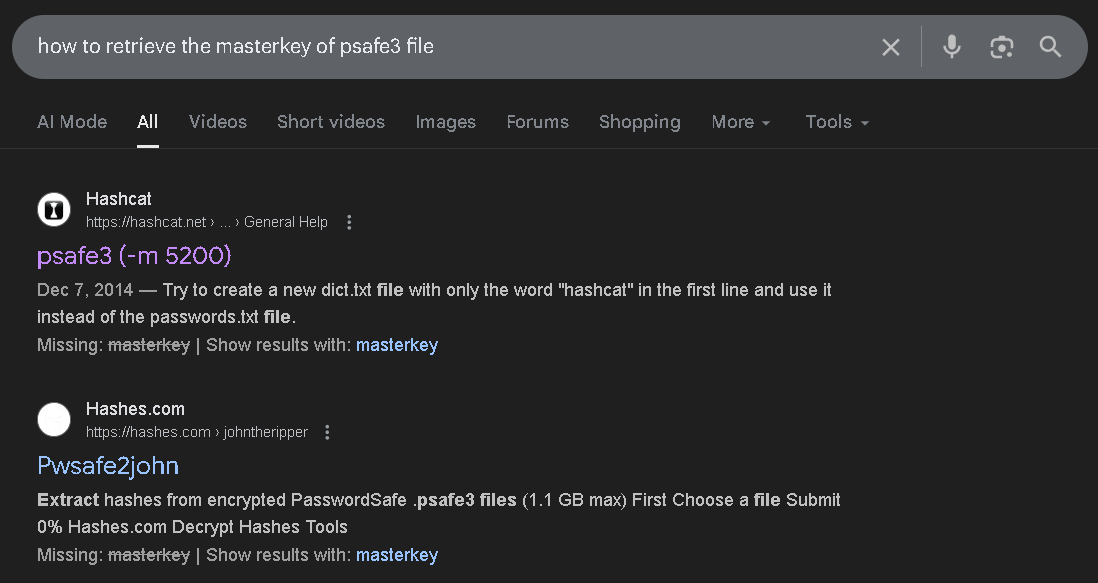Click masterkey link under Hashcat result

(x=396, y=345)
